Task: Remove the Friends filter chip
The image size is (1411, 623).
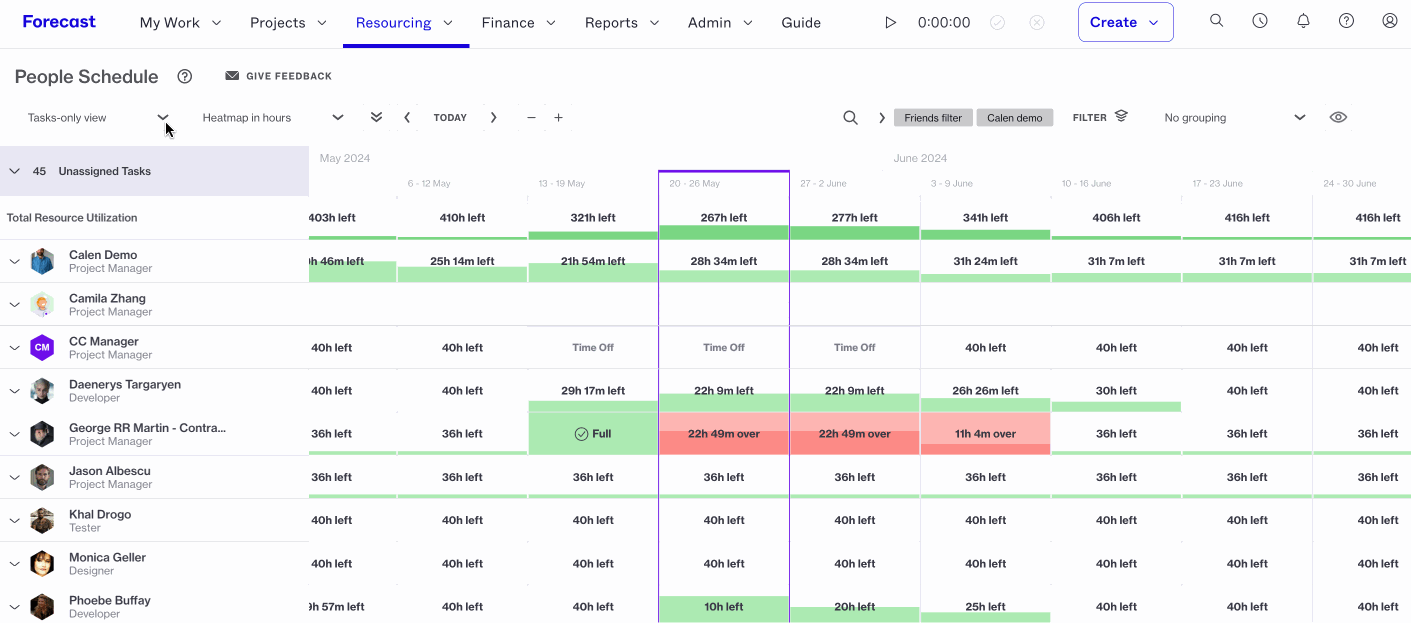Action: coord(933,118)
